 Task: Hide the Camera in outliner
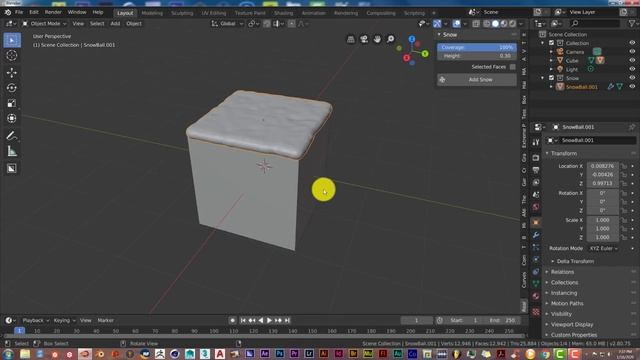(632, 51)
